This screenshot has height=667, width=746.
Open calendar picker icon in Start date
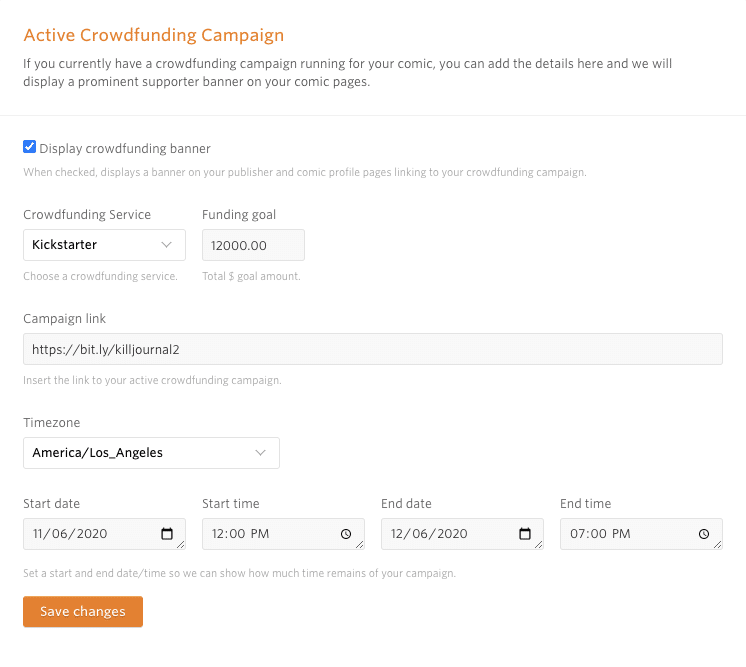167,534
